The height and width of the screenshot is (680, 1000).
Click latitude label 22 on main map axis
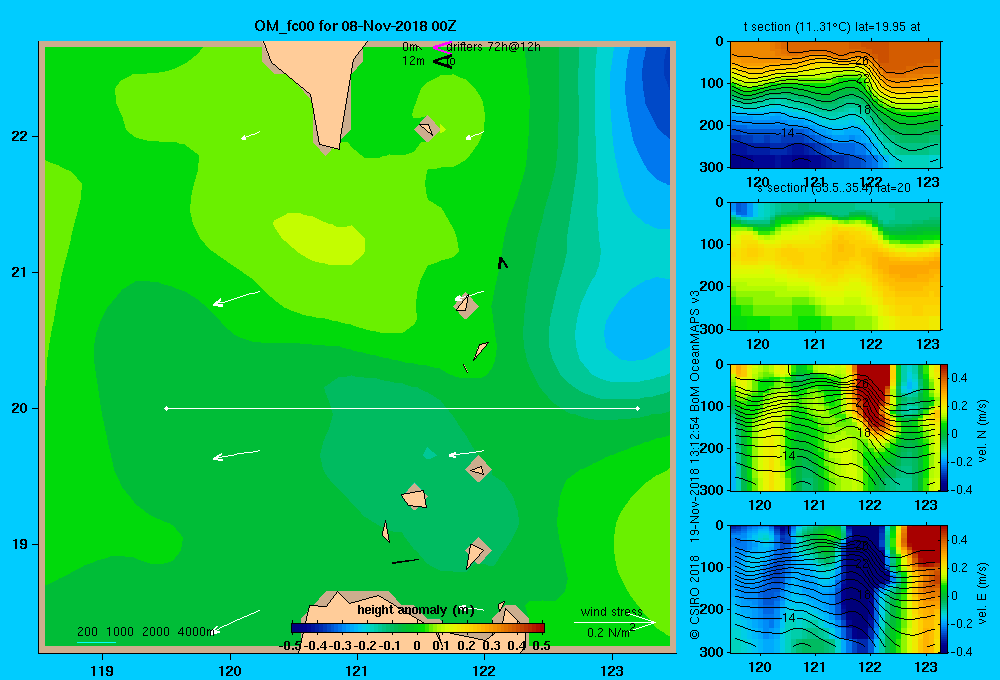19,136
